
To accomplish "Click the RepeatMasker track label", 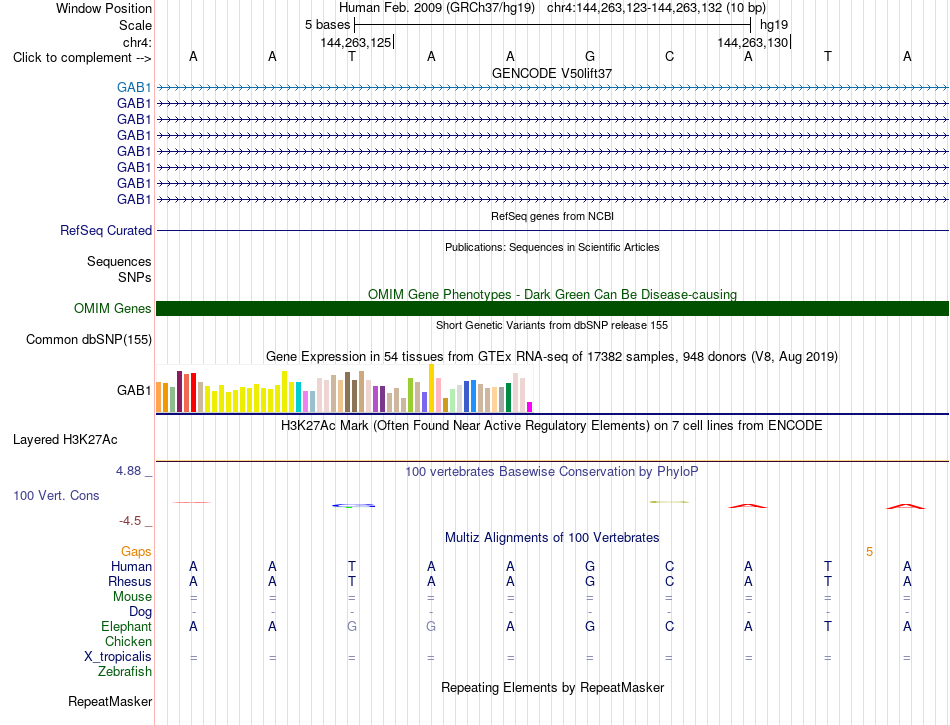I will coord(110,701).
